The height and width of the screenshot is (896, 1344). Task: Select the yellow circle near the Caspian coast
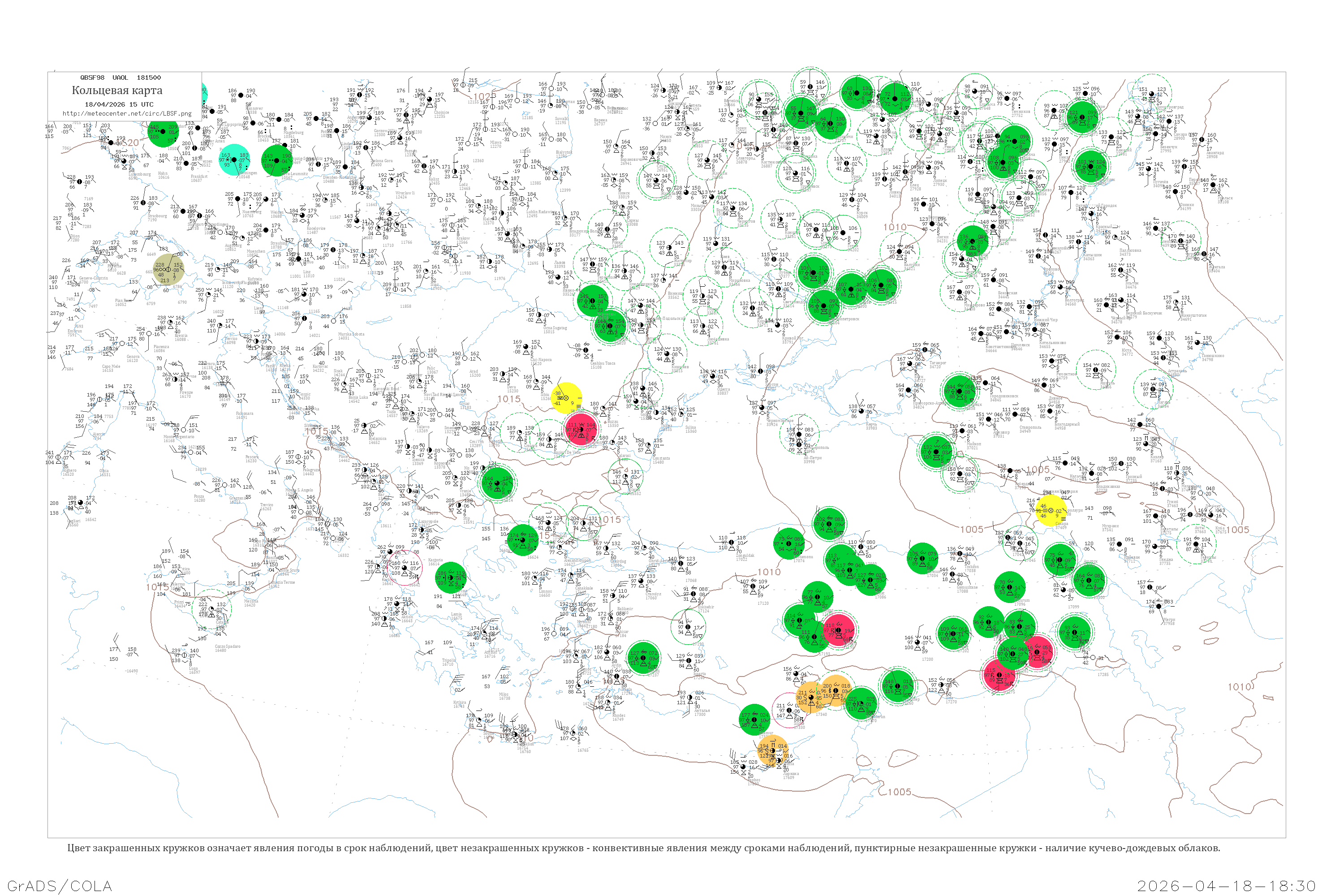(1051, 510)
